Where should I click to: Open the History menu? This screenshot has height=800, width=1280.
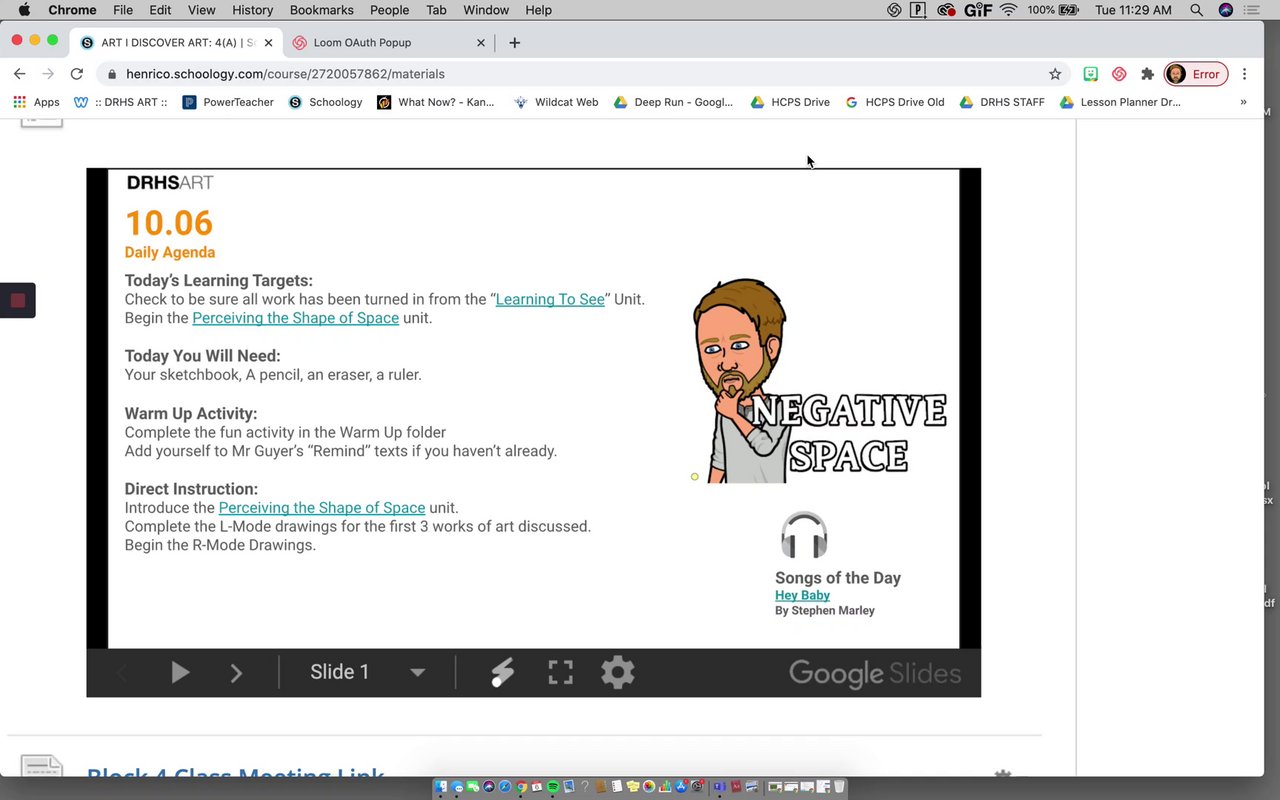[252, 10]
